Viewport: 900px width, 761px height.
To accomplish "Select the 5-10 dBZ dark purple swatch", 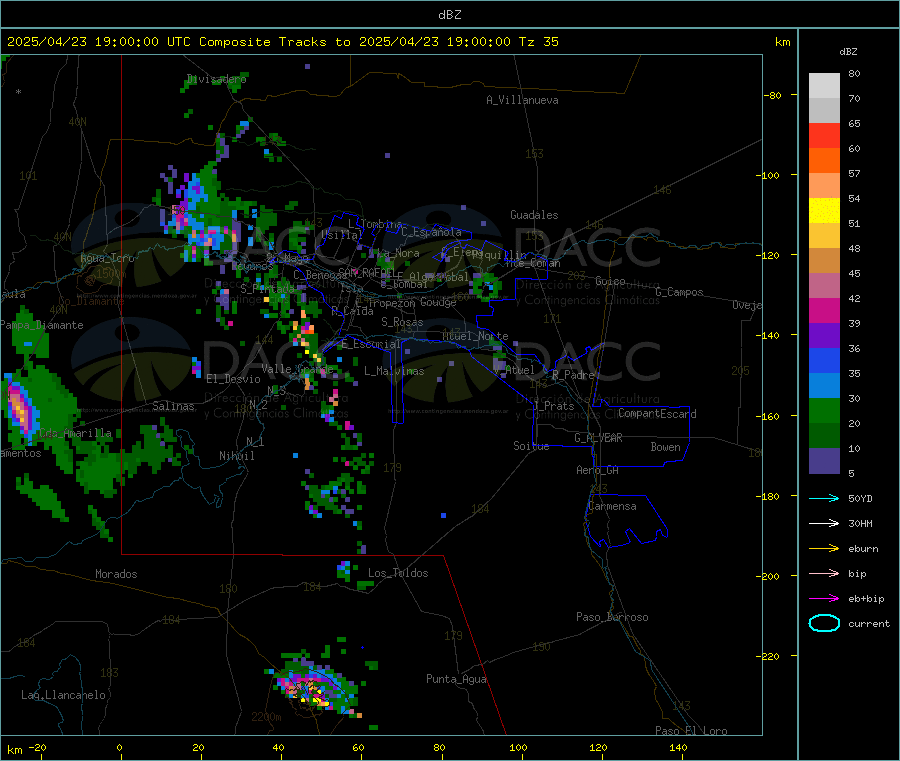I will pyautogui.click(x=824, y=461).
